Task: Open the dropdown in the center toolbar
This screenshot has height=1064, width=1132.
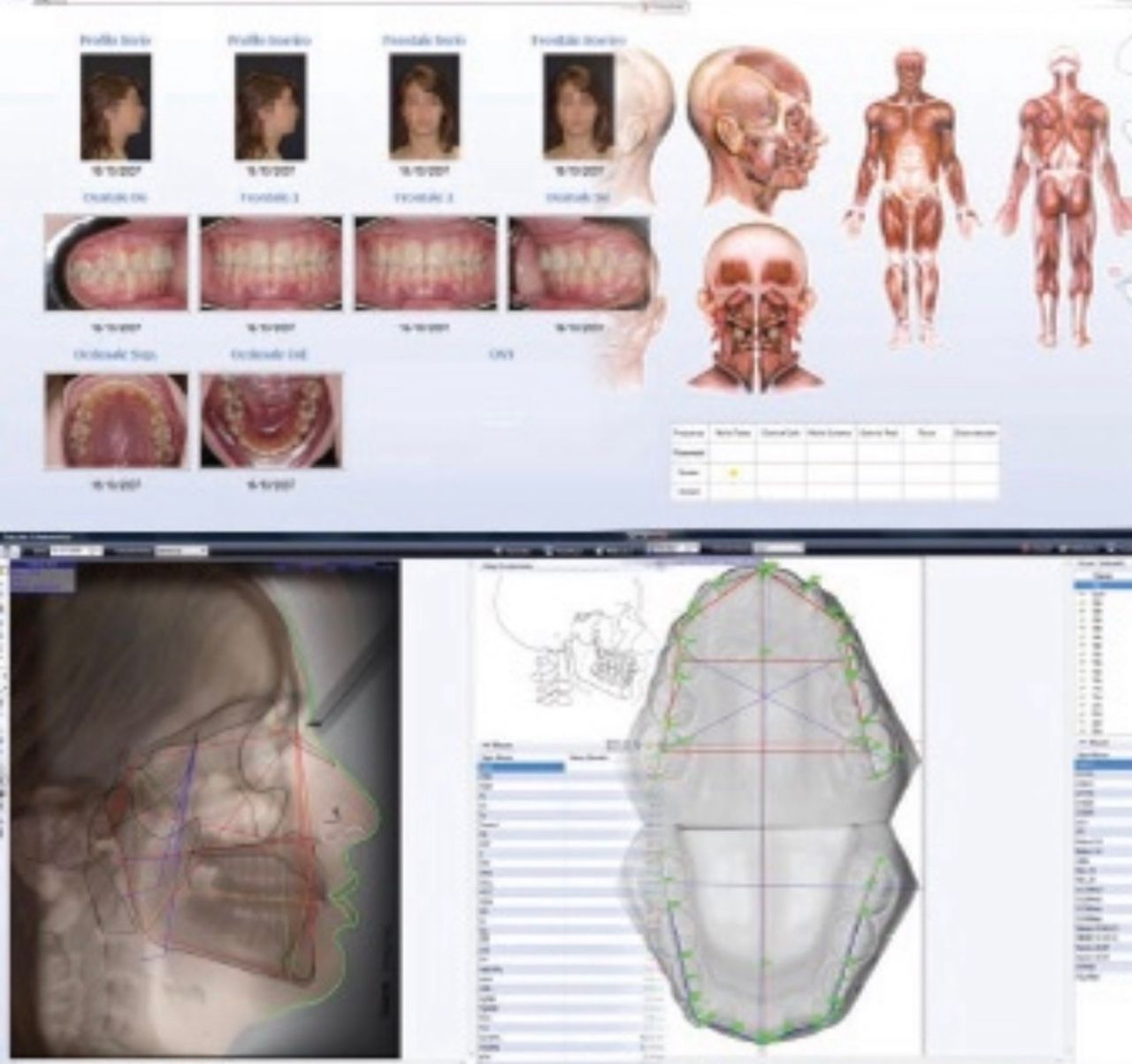Action: [x=677, y=548]
